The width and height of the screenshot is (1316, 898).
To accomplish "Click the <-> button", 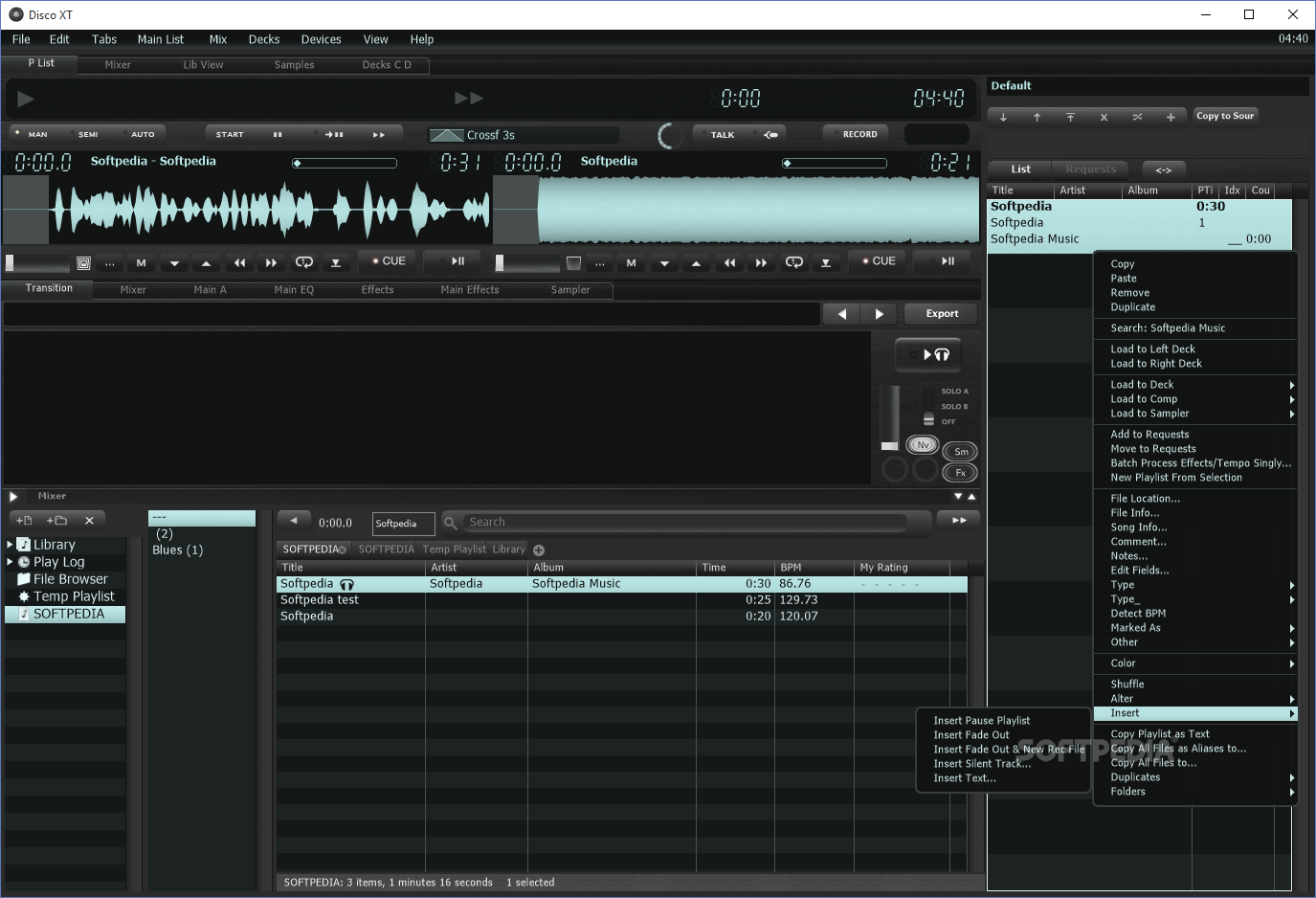I will click(1164, 169).
